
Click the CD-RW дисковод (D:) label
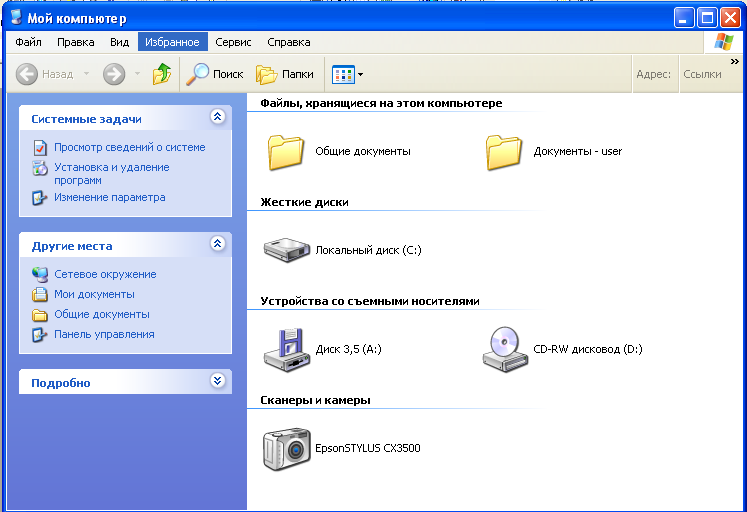click(588, 350)
